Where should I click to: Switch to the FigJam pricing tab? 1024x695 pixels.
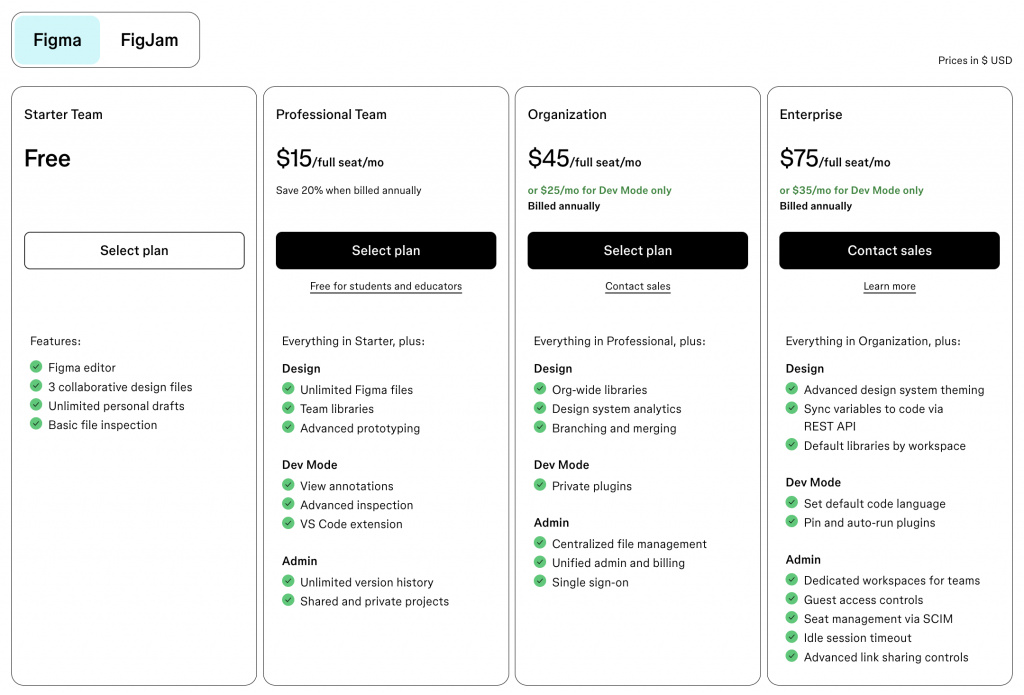(x=149, y=41)
